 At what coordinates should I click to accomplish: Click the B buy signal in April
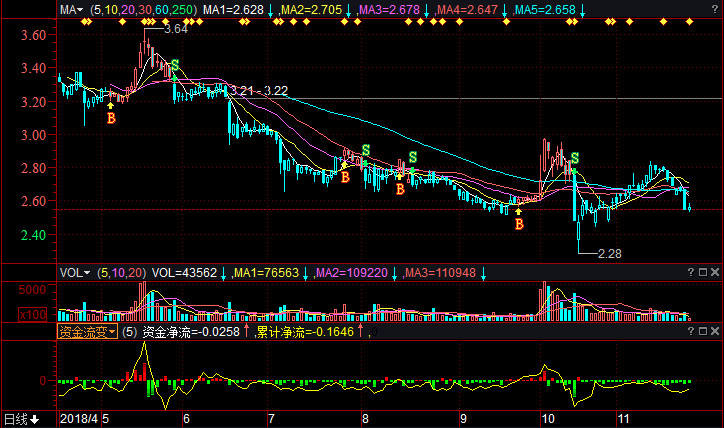[x=111, y=118]
